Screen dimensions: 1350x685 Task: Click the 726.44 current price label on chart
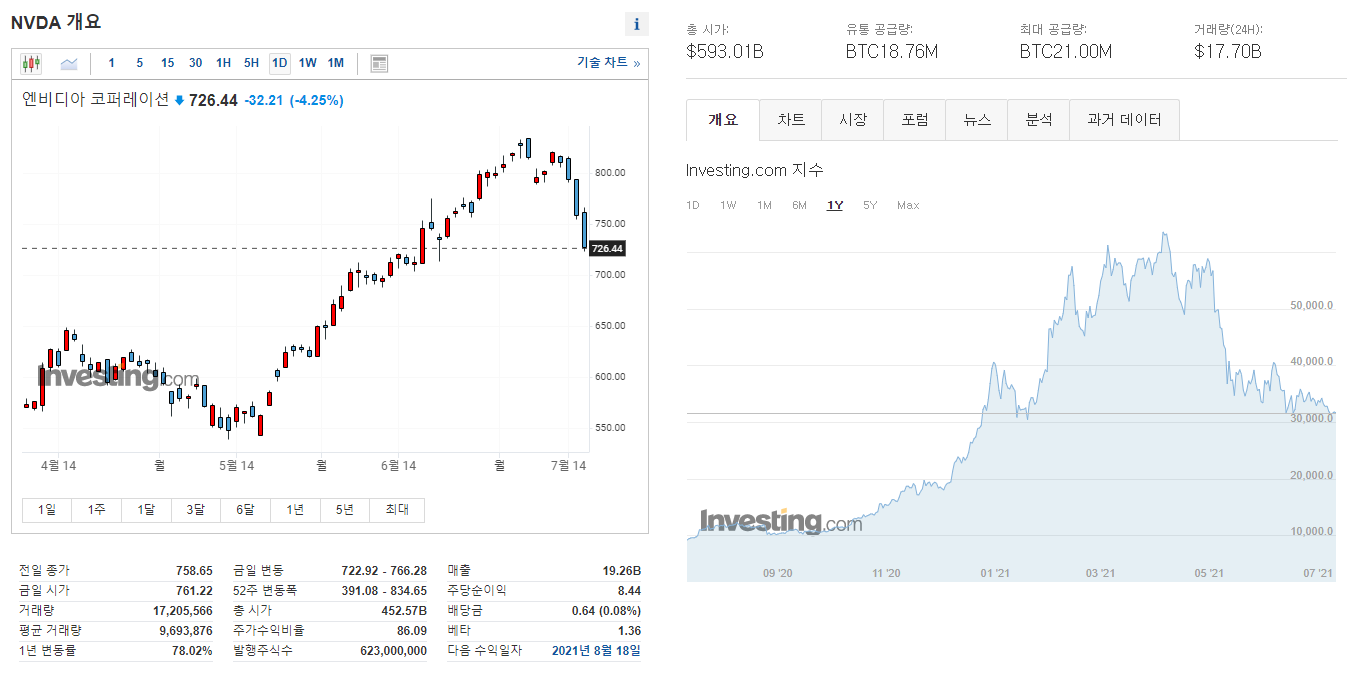607,248
